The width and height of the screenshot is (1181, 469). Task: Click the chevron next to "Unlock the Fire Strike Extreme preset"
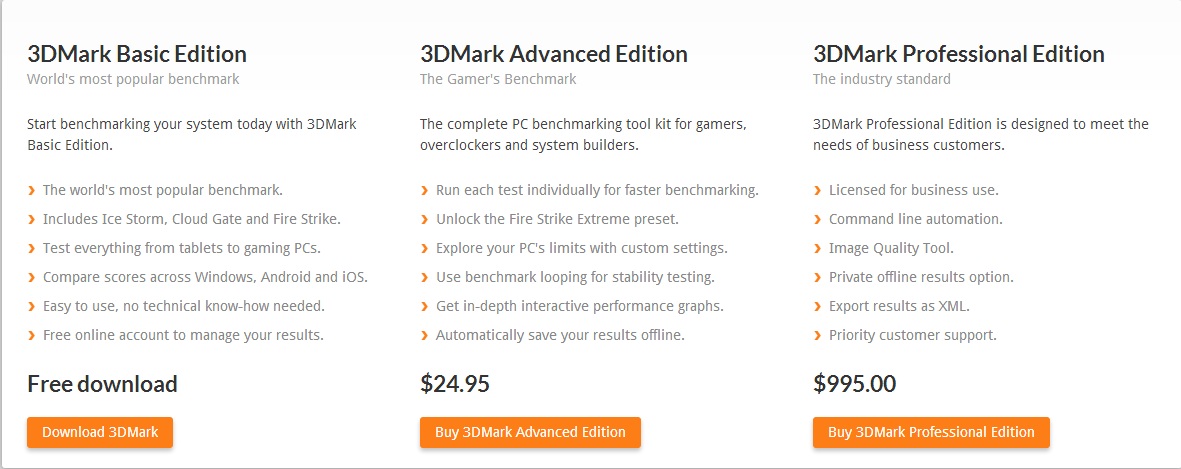point(425,219)
